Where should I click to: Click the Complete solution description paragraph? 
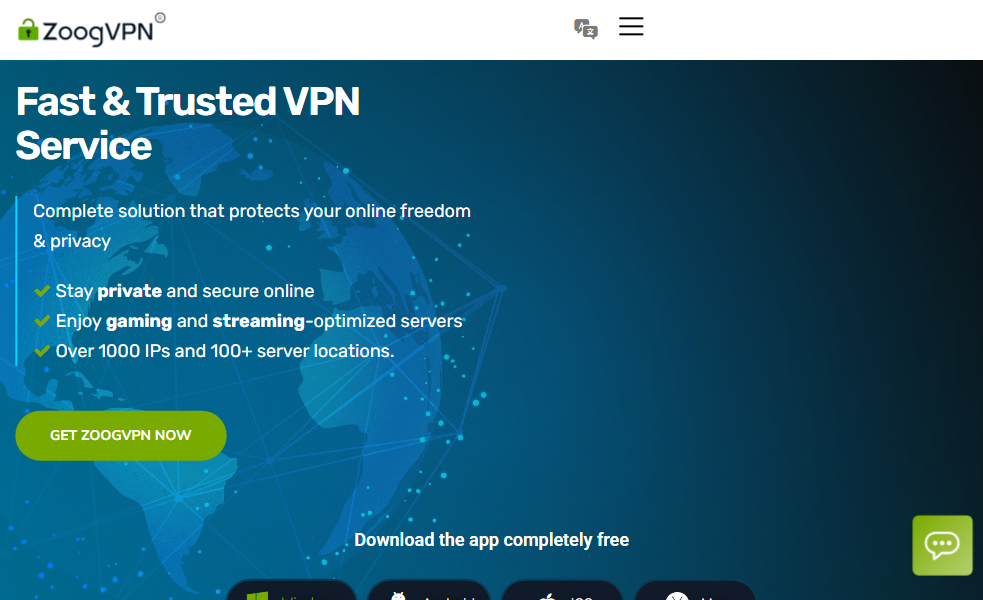(251, 226)
